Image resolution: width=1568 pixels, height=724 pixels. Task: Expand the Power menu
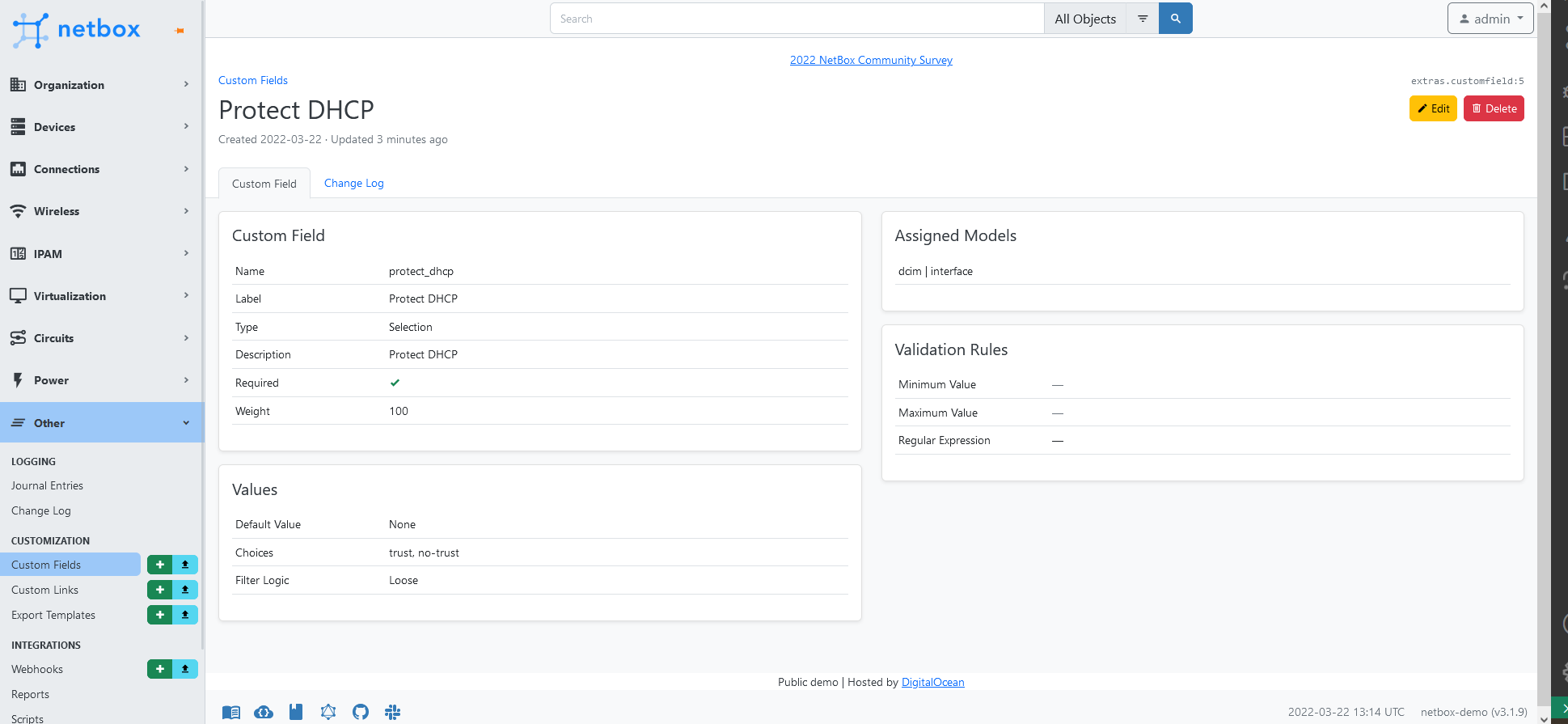point(101,380)
